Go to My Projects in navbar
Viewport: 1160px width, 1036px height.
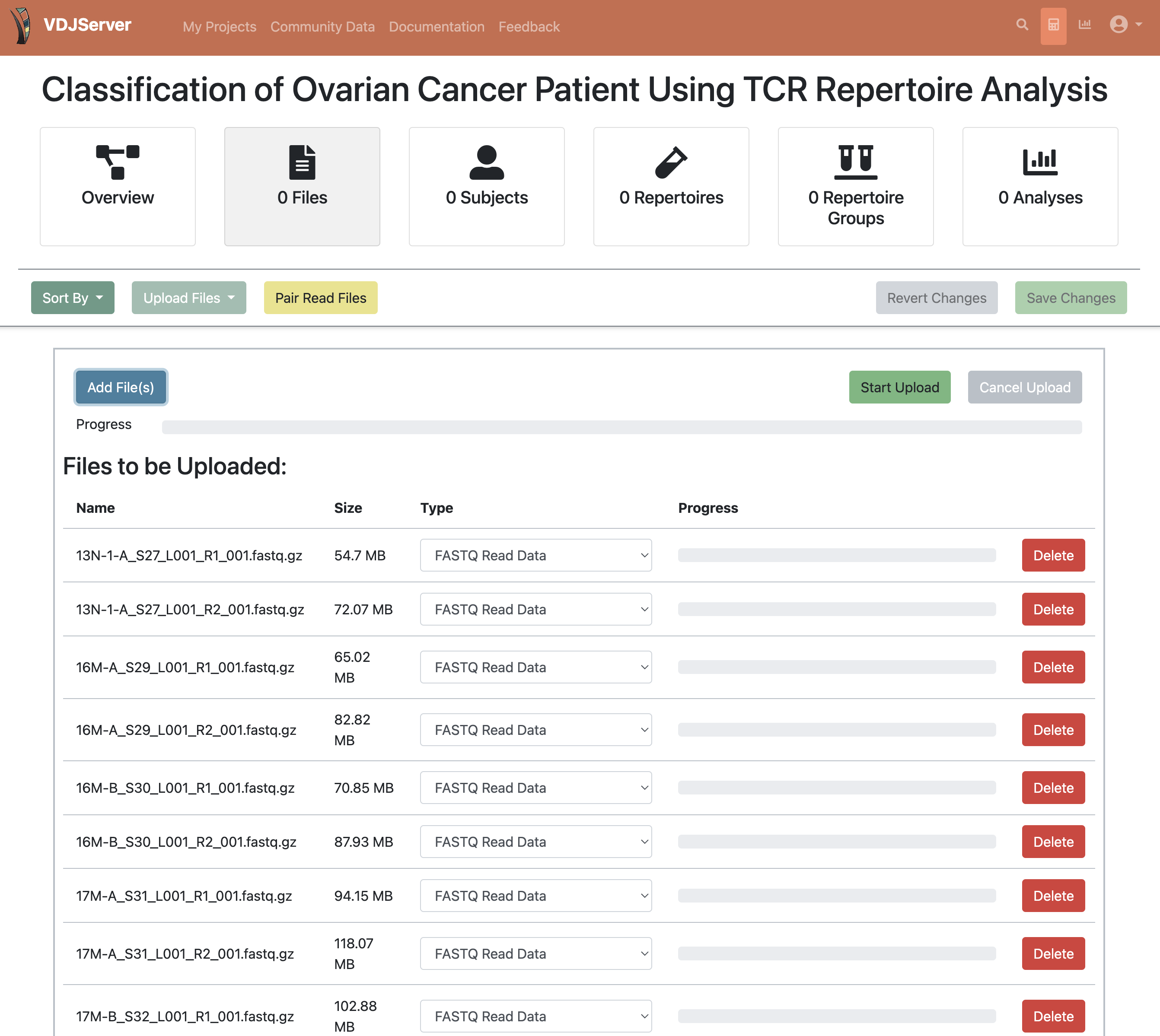click(x=219, y=27)
